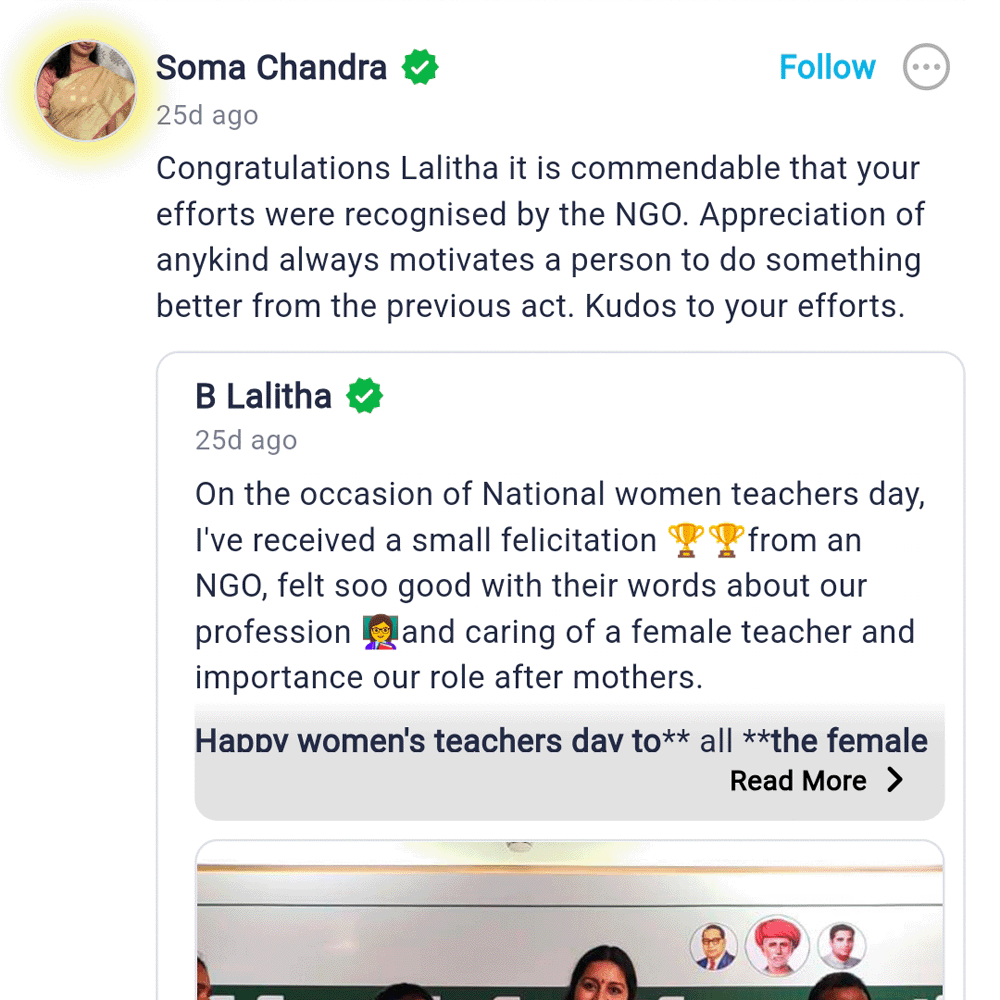Open the B Lalitha profile name
Image resolution: width=1000 pixels, height=1000 pixels.
click(263, 396)
